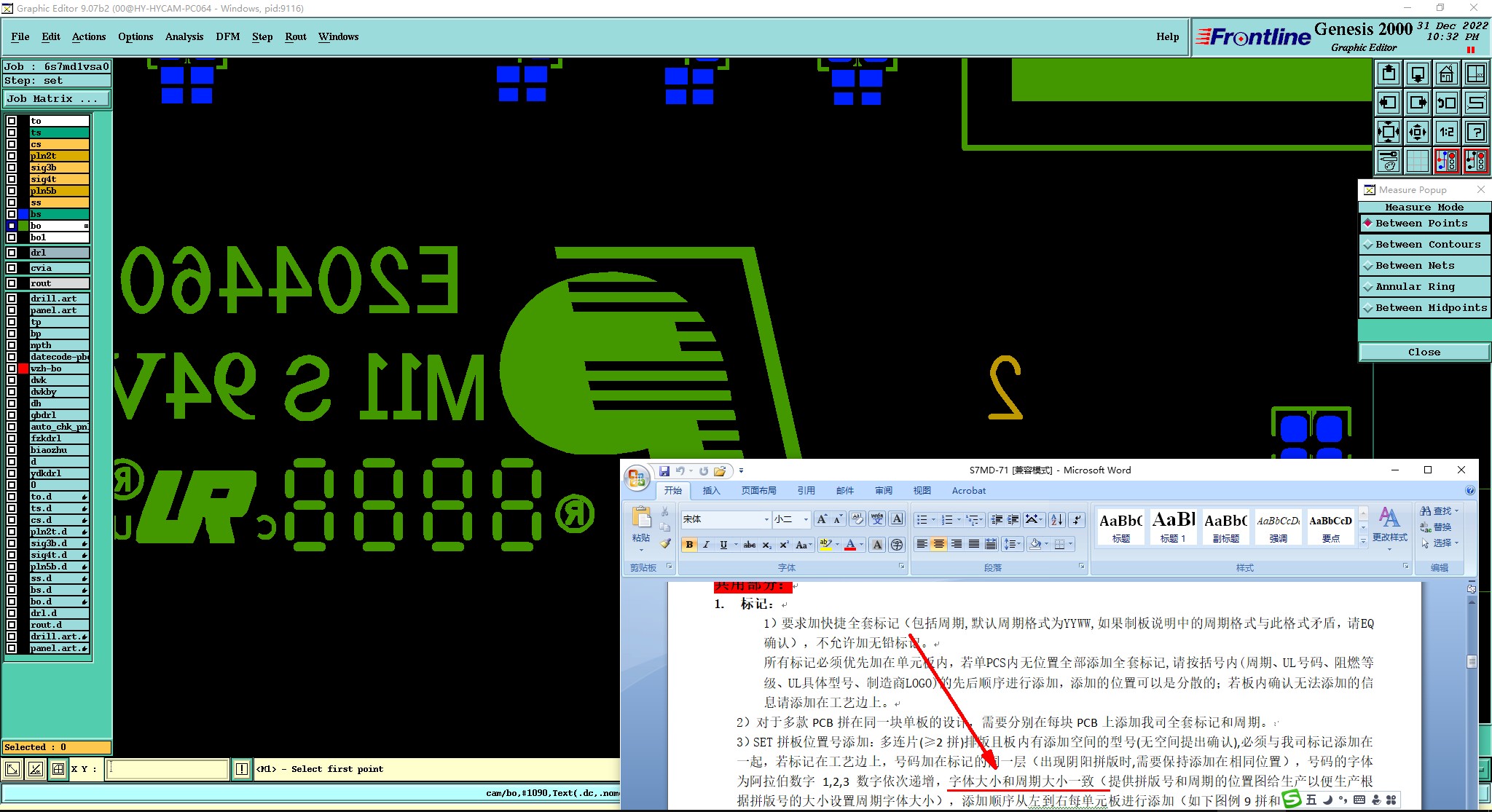The width and height of the screenshot is (1492, 812).
Task: Click the Job Matrix button
Action: [x=56, y=99]
